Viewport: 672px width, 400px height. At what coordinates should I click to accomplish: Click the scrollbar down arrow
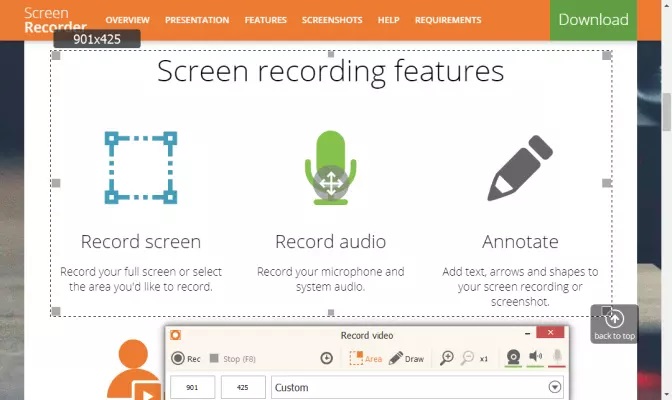click(667, 394)
